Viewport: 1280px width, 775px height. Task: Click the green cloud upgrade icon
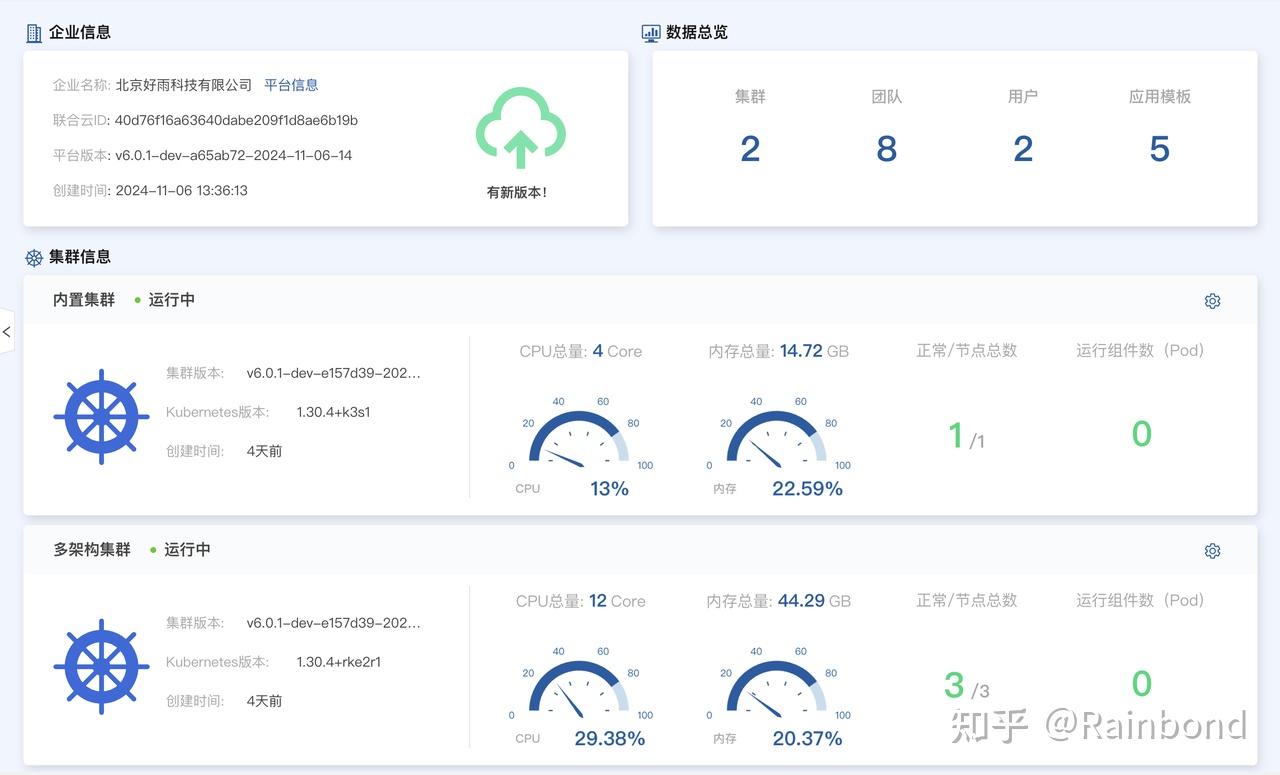pyautogui.click(x=519, y=129)
